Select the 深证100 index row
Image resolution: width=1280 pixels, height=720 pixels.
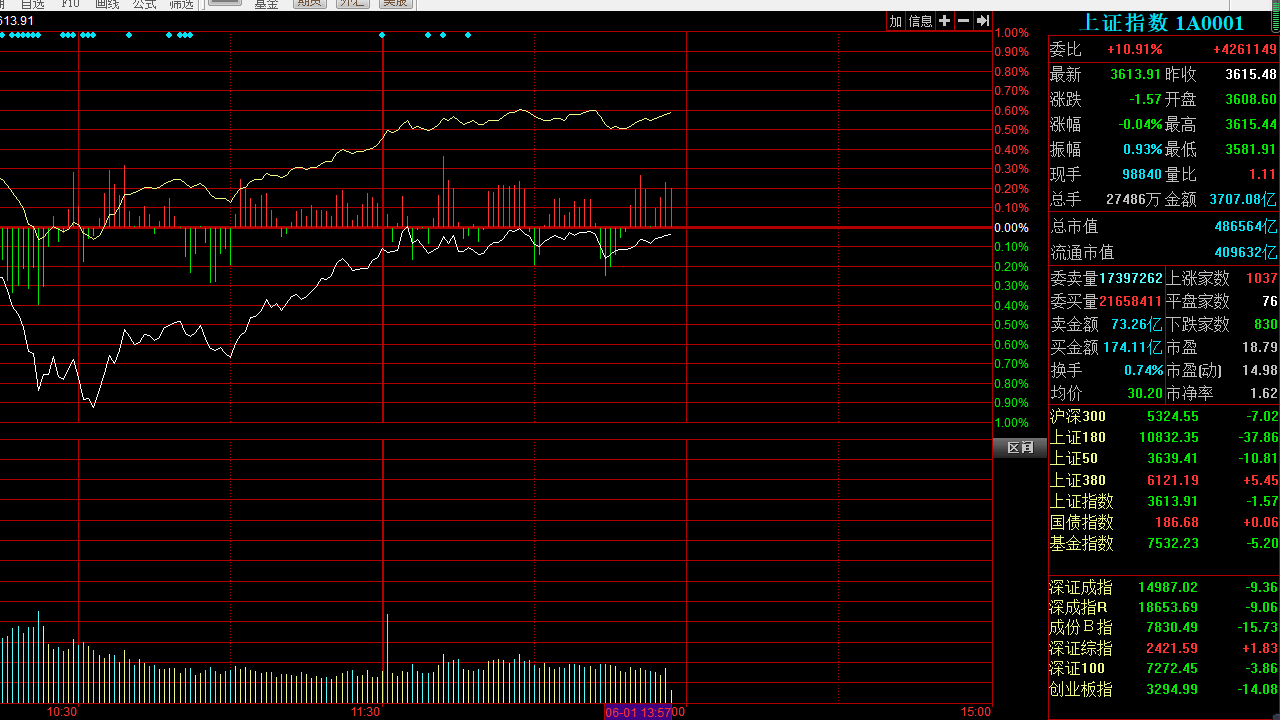click(1164, 668)
